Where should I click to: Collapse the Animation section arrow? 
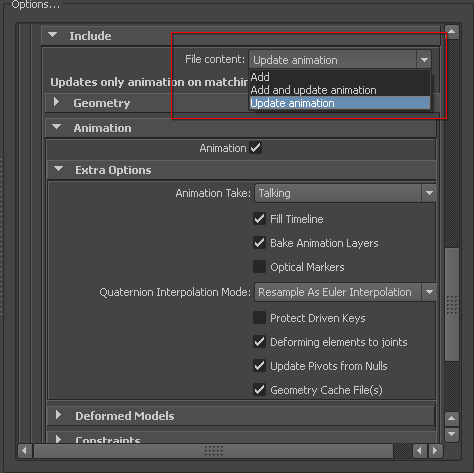[x=57, y=127]
